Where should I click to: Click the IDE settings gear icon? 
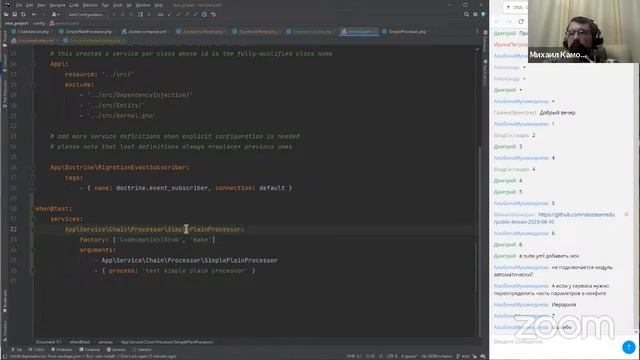point(475,14)
